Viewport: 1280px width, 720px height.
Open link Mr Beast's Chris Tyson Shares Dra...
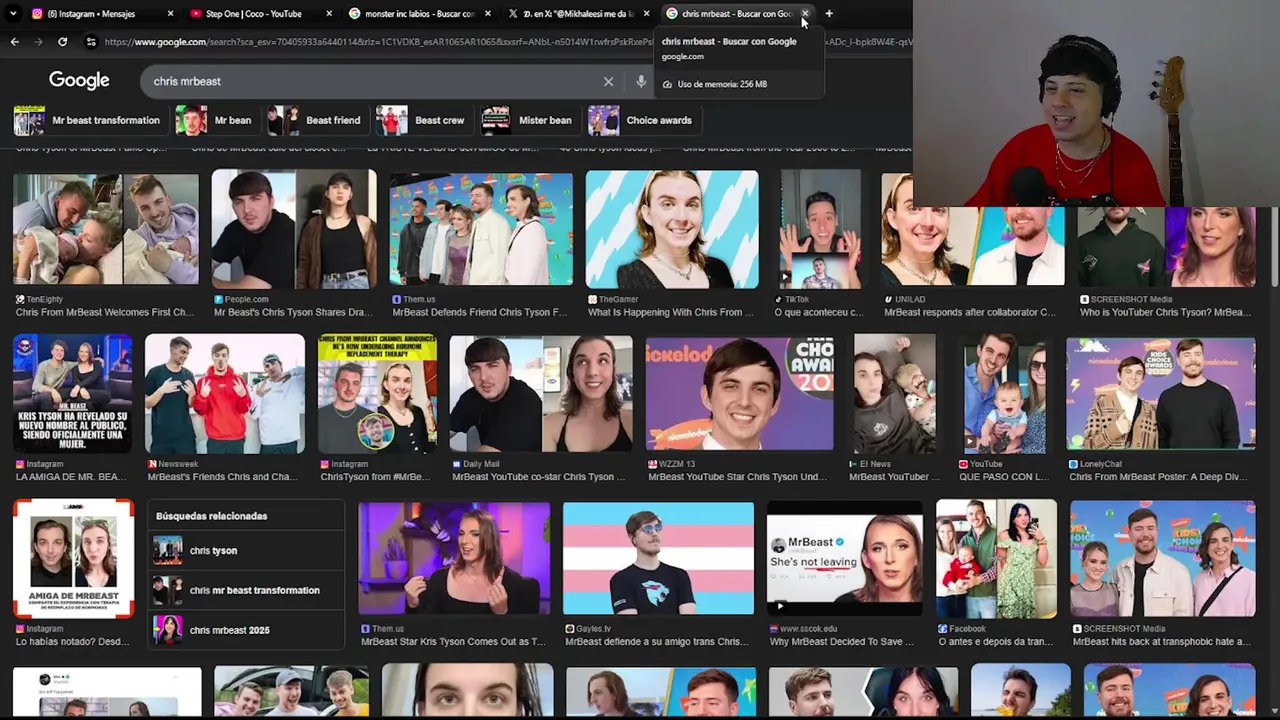[x=293, y=312]
